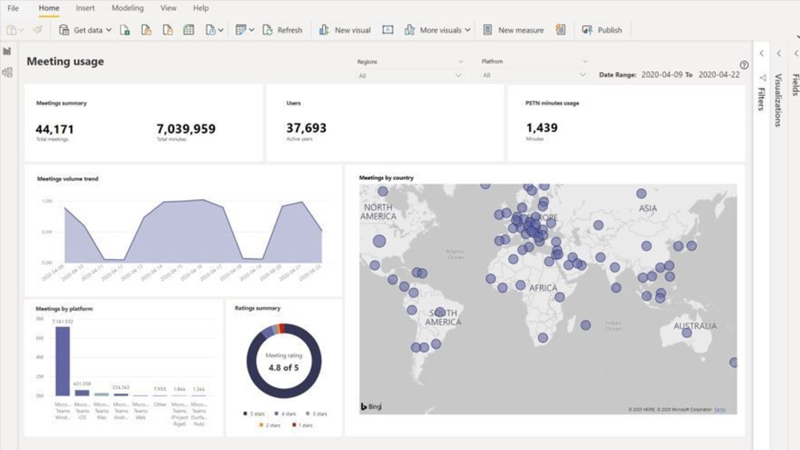Click the start date 2020-04-09
Viewport: 800px width, 450px height.
pos(662,74)
